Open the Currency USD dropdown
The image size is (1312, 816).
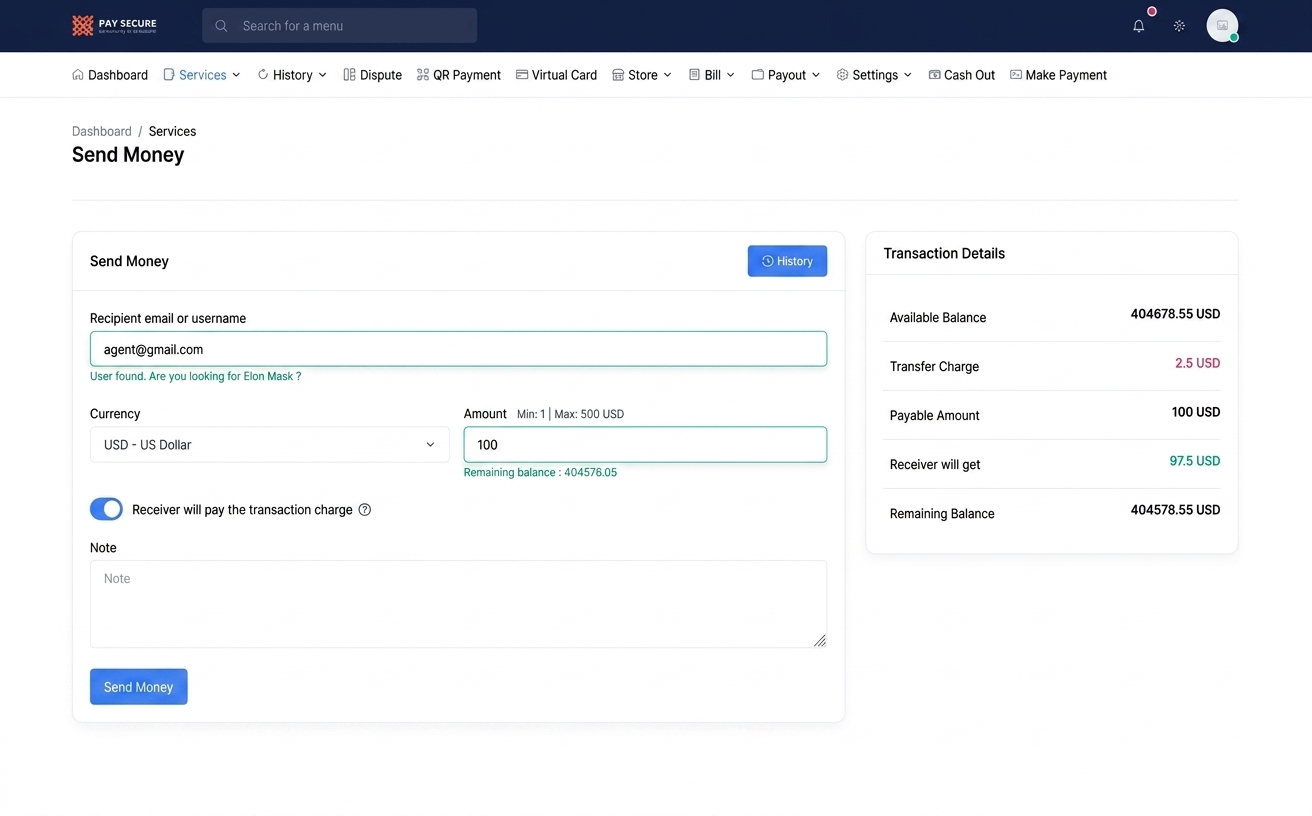[x=270, y=445]
